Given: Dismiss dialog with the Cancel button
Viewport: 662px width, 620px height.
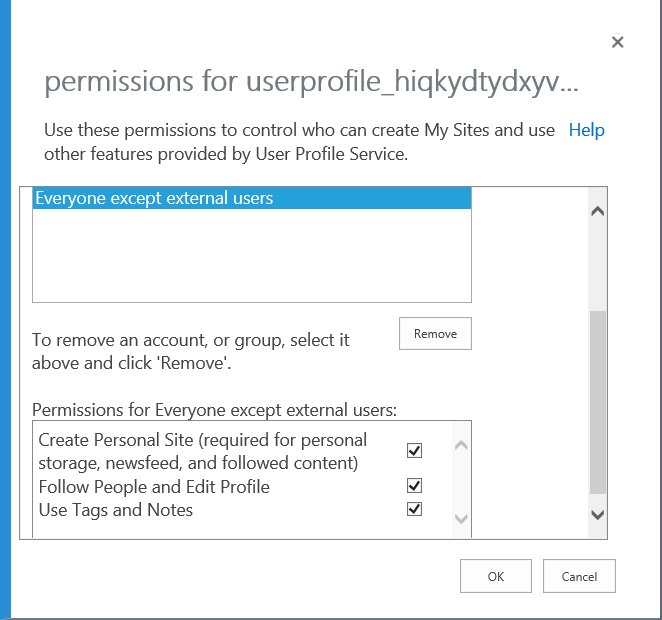Looking at the screenshot, I should (579, 576).
